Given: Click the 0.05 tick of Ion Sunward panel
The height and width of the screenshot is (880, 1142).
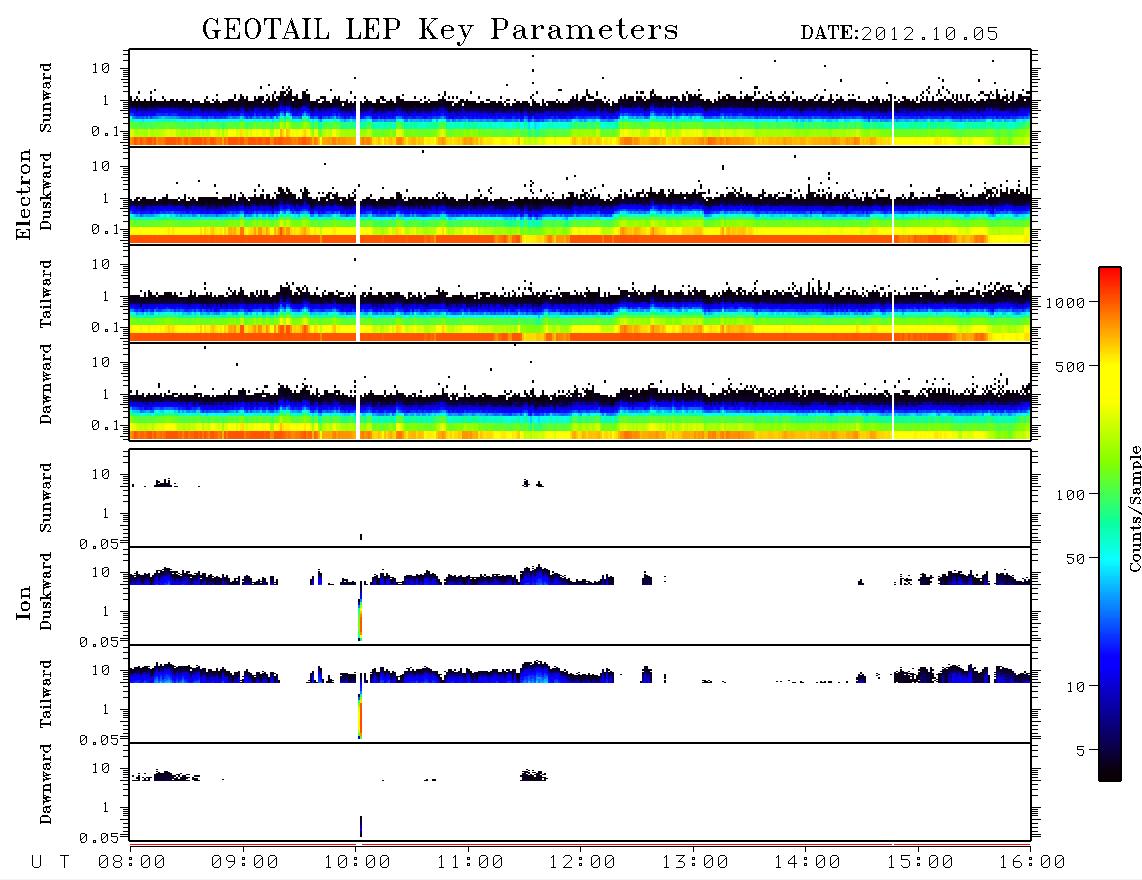Looking at the screenshot, I should (x=98, y=544).
